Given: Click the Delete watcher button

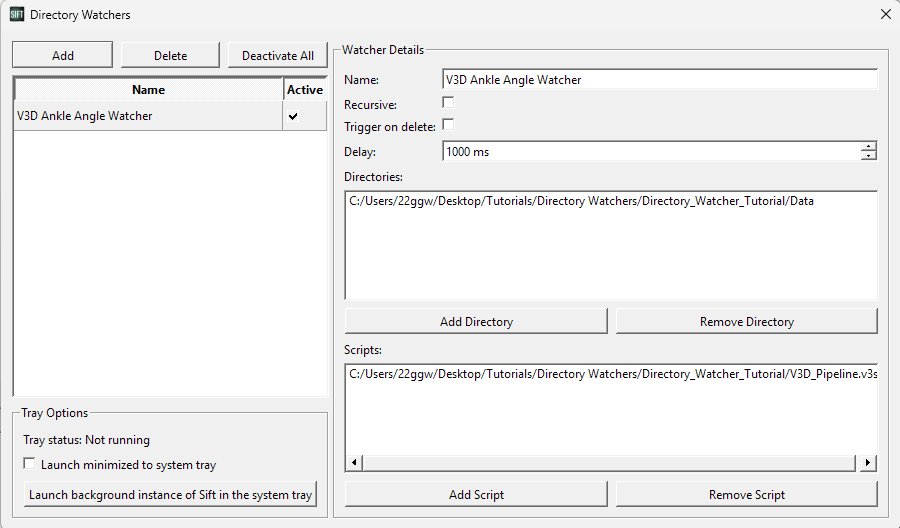Looking at the screenshot, I should (x=170, y=56).
